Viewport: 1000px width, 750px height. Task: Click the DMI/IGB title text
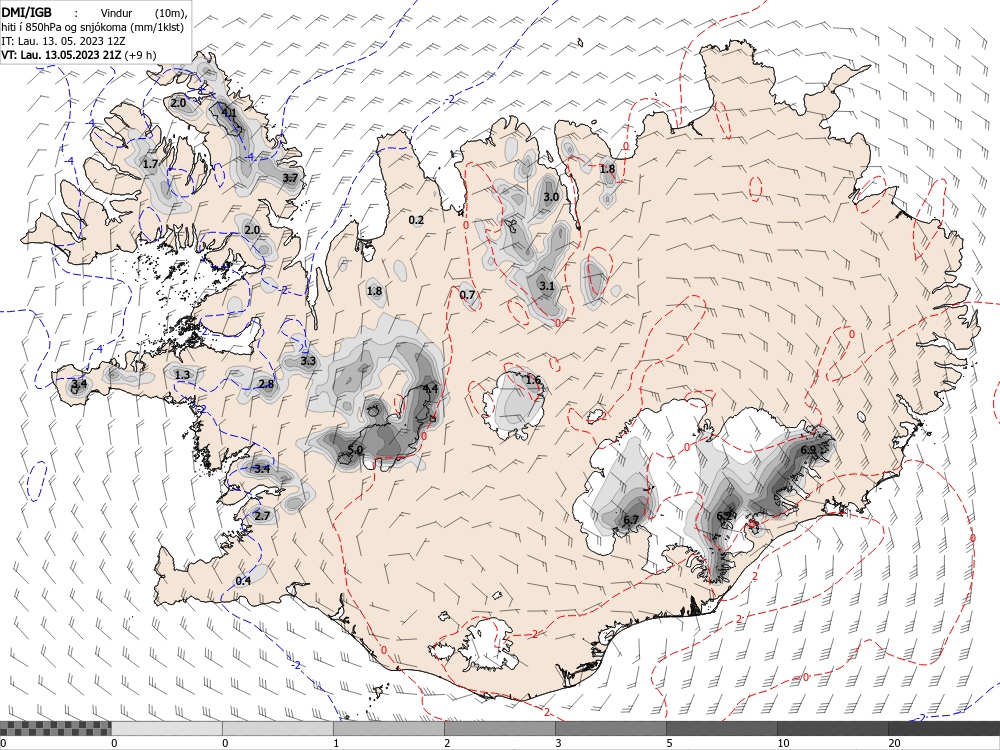tap(26, 11)
